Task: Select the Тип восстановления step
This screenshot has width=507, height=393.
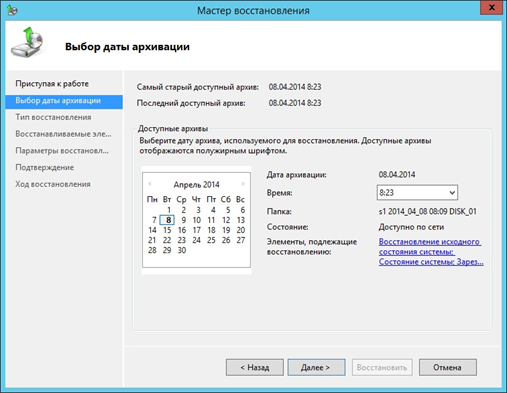Action: tap(53, 117)
